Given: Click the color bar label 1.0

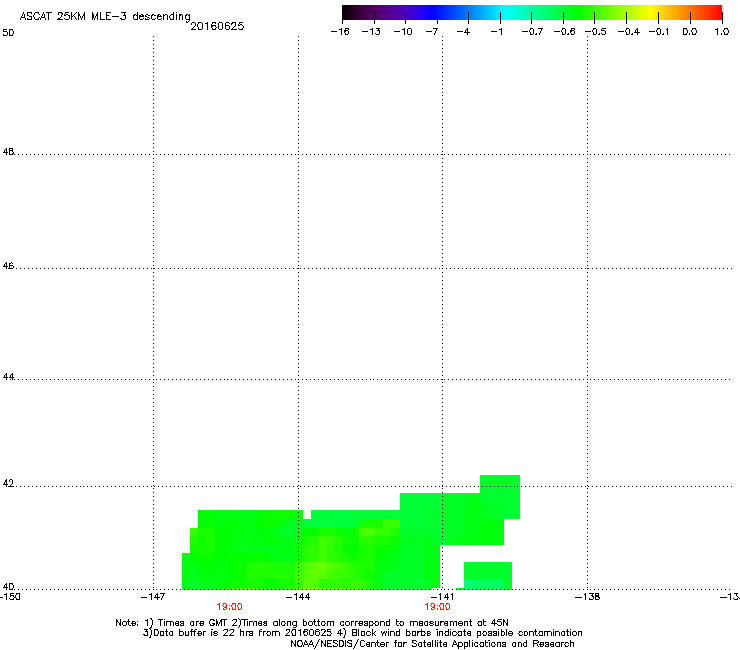Looking at the screenshot, I should pos(722,32).
